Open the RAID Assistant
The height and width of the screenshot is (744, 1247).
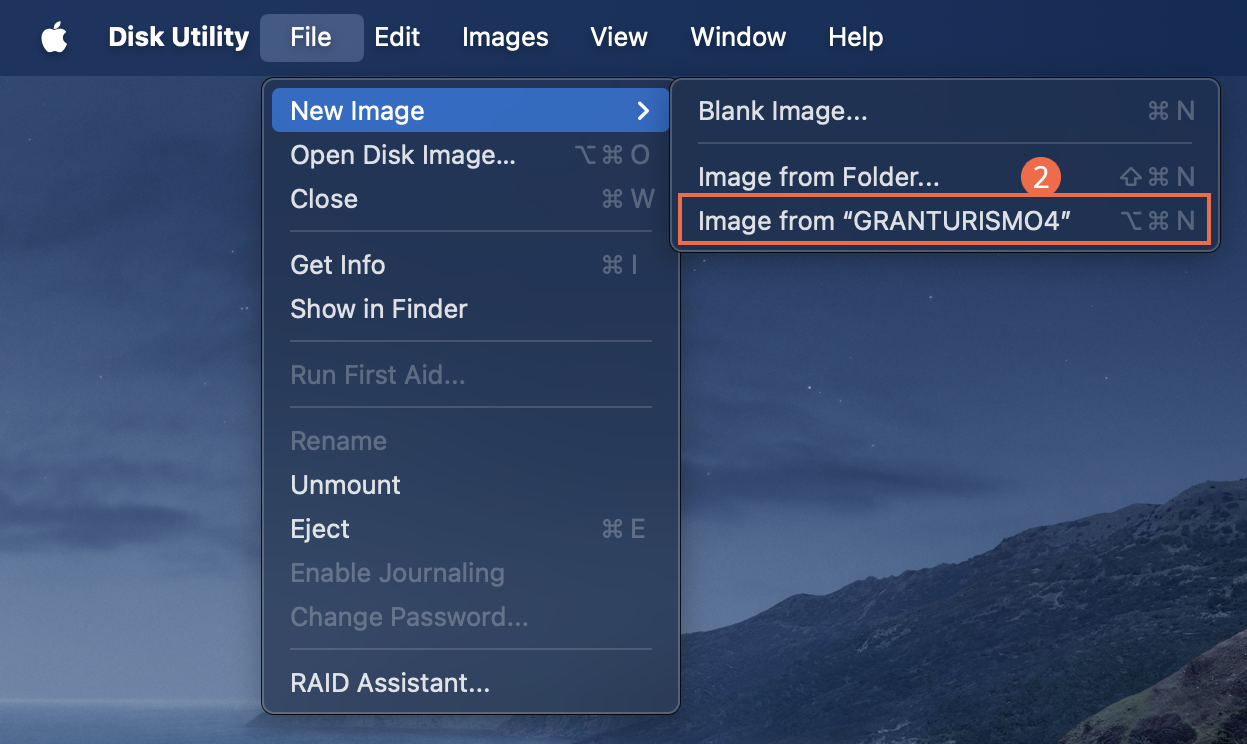click(390, 683)
